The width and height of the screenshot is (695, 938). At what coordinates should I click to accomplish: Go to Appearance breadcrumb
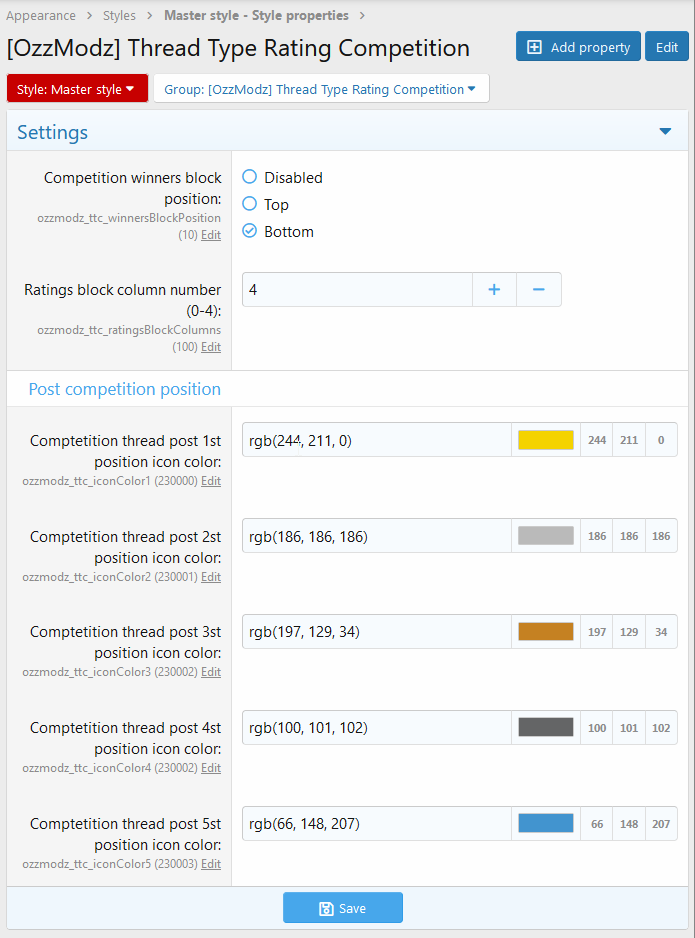[41, 16]
